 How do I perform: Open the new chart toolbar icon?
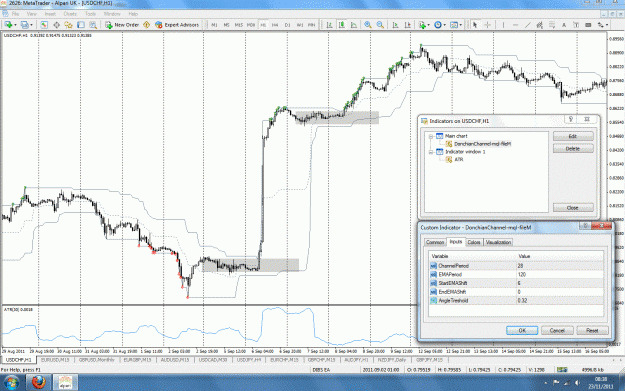point(8,25)
